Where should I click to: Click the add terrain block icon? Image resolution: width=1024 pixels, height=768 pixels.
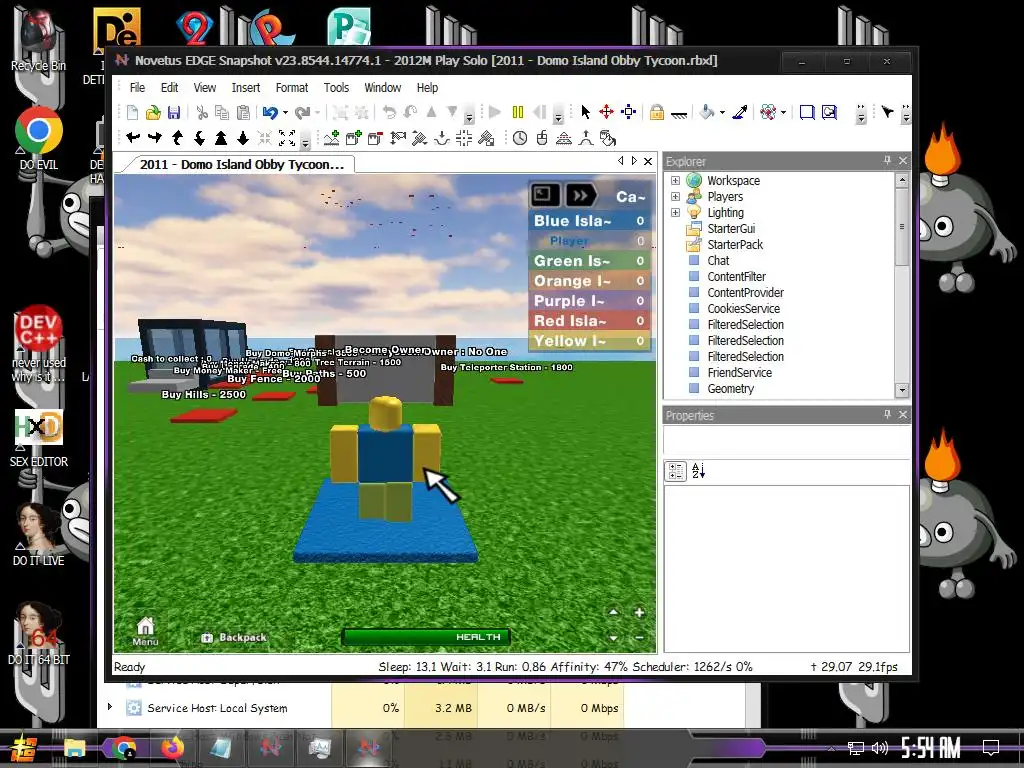point(353,138)
